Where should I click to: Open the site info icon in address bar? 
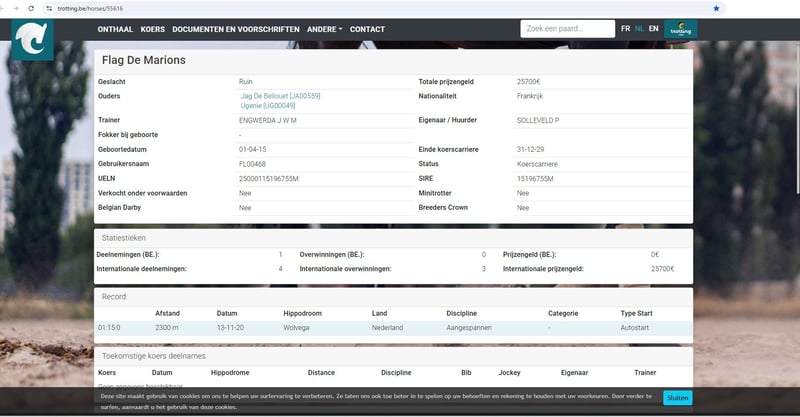[49, 8]
